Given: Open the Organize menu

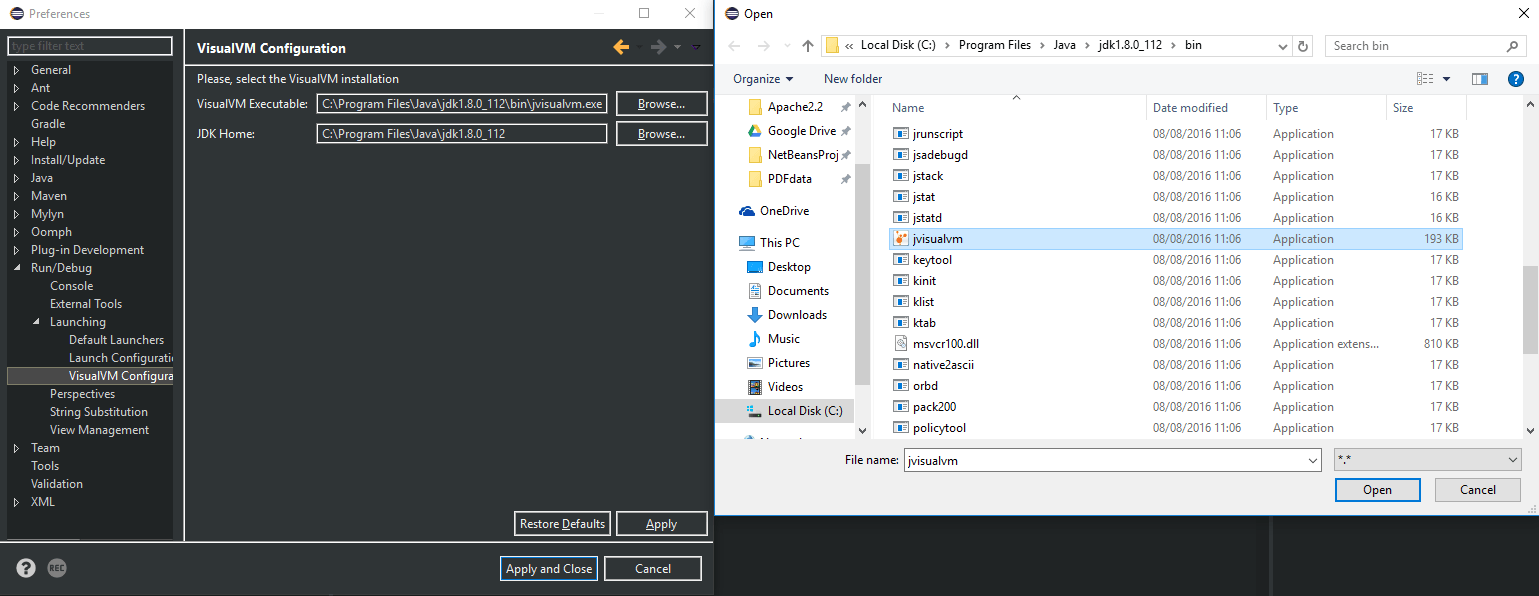Looking at the screenshot, I should pyautogui.click(x=761, y=78).
